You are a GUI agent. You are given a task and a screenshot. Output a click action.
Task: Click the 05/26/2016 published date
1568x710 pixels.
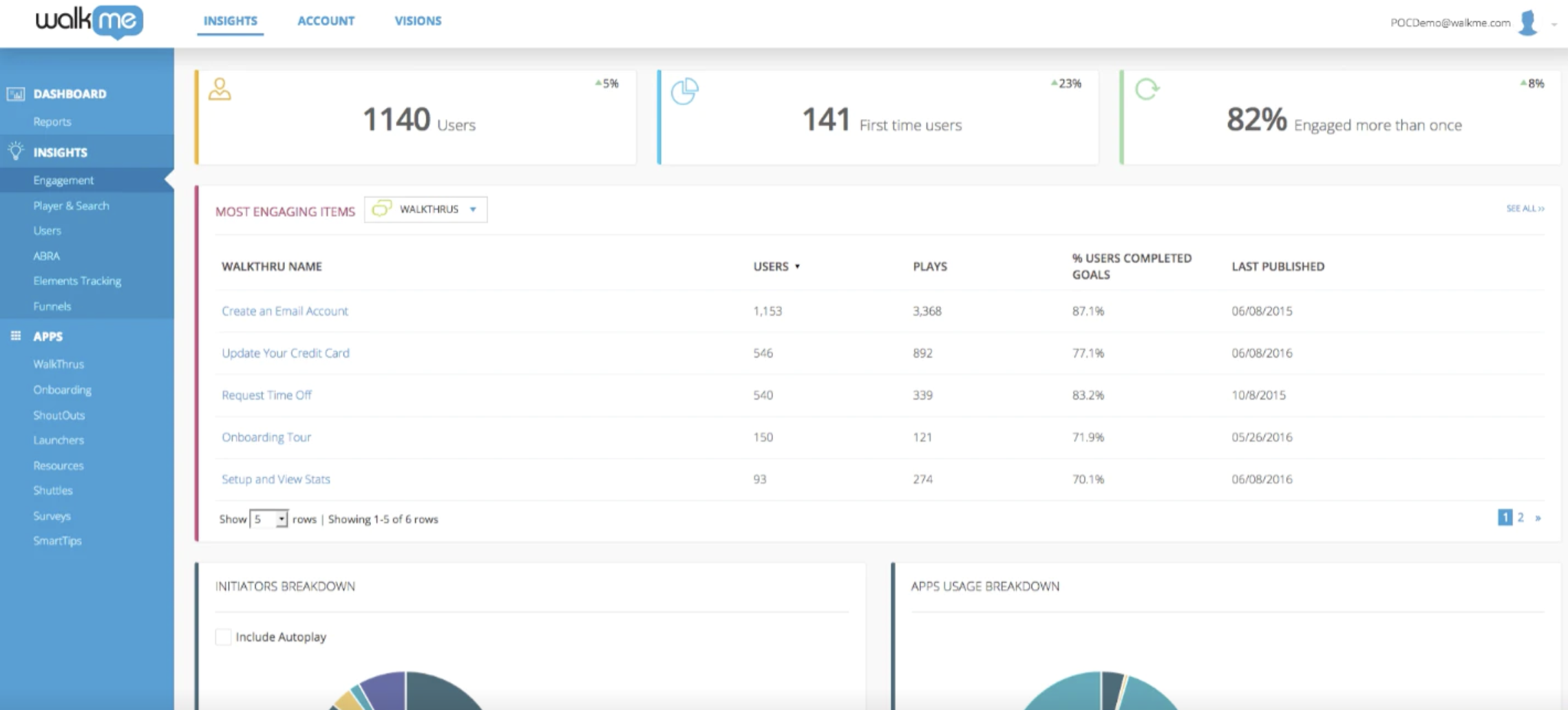coord(1262,437)
